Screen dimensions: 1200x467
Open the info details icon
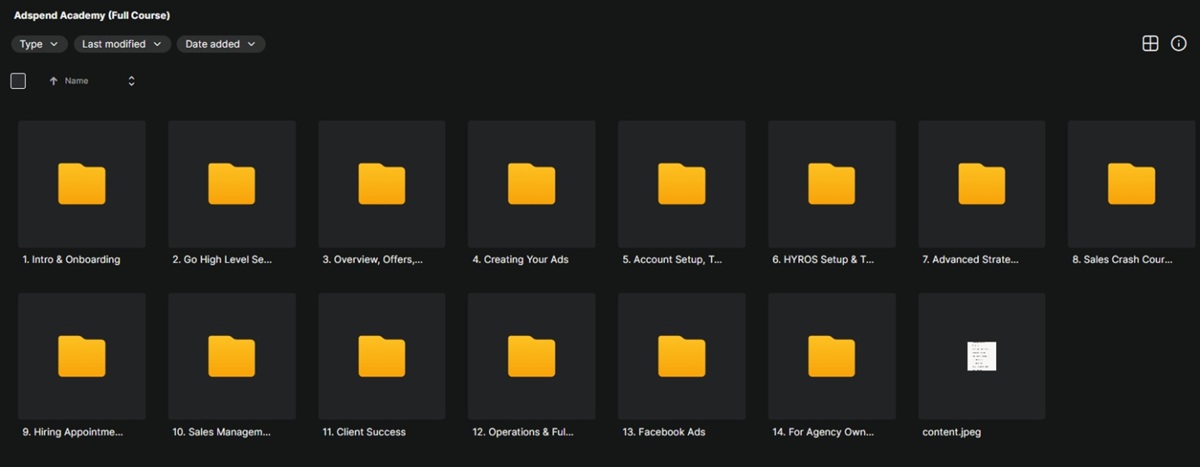(1178, 43)
